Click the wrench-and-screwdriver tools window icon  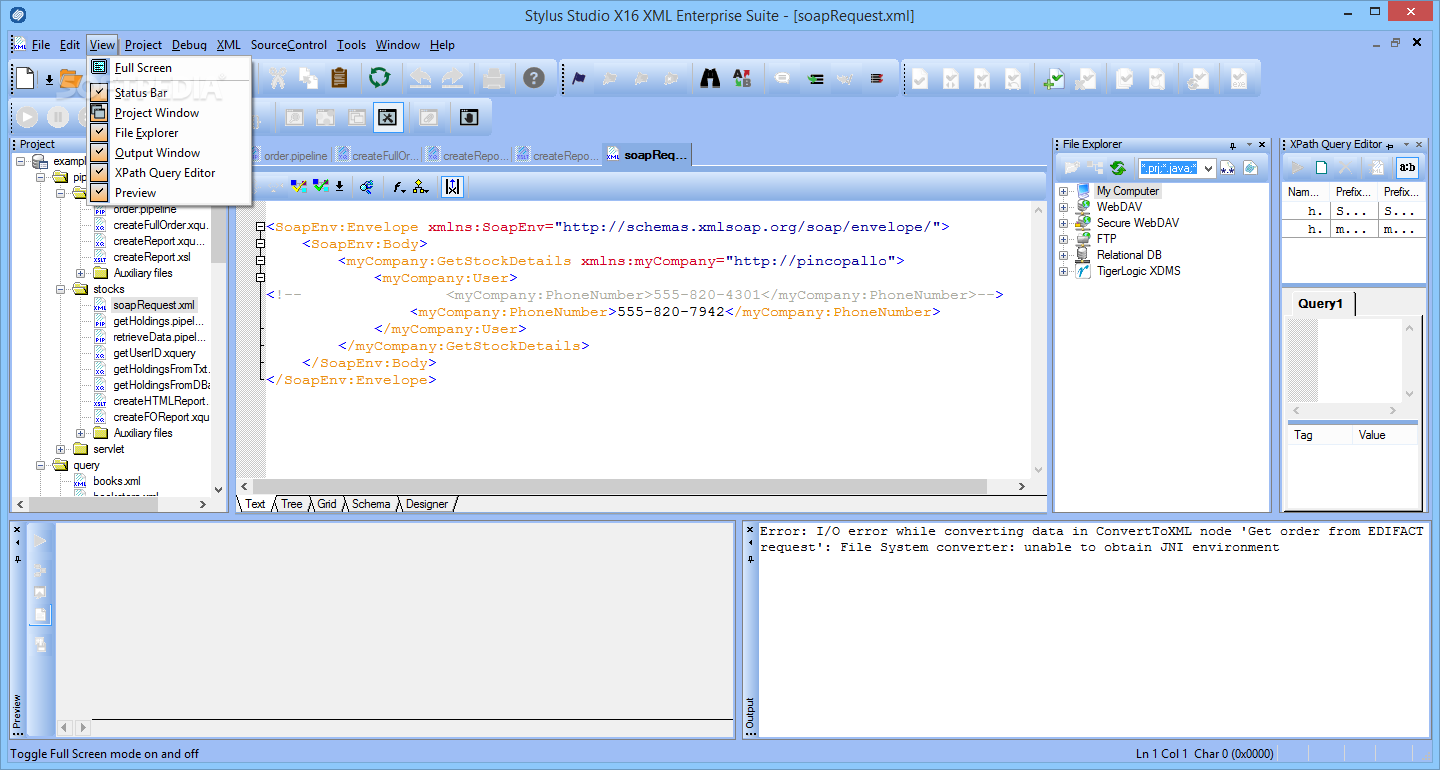tap(388, 117)
